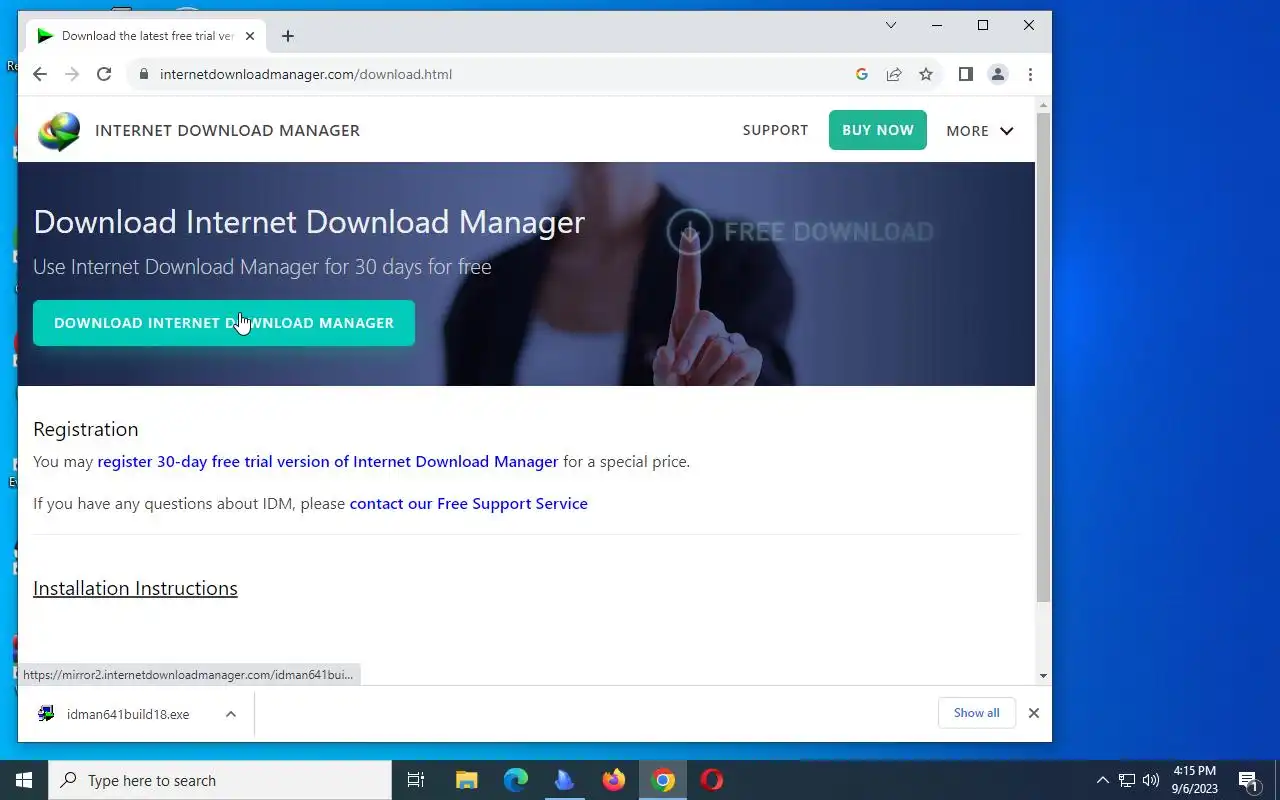This screenshot has width=1280, height=800.
Task: Open the notification center icon
Action: (x=1248, y=780)
